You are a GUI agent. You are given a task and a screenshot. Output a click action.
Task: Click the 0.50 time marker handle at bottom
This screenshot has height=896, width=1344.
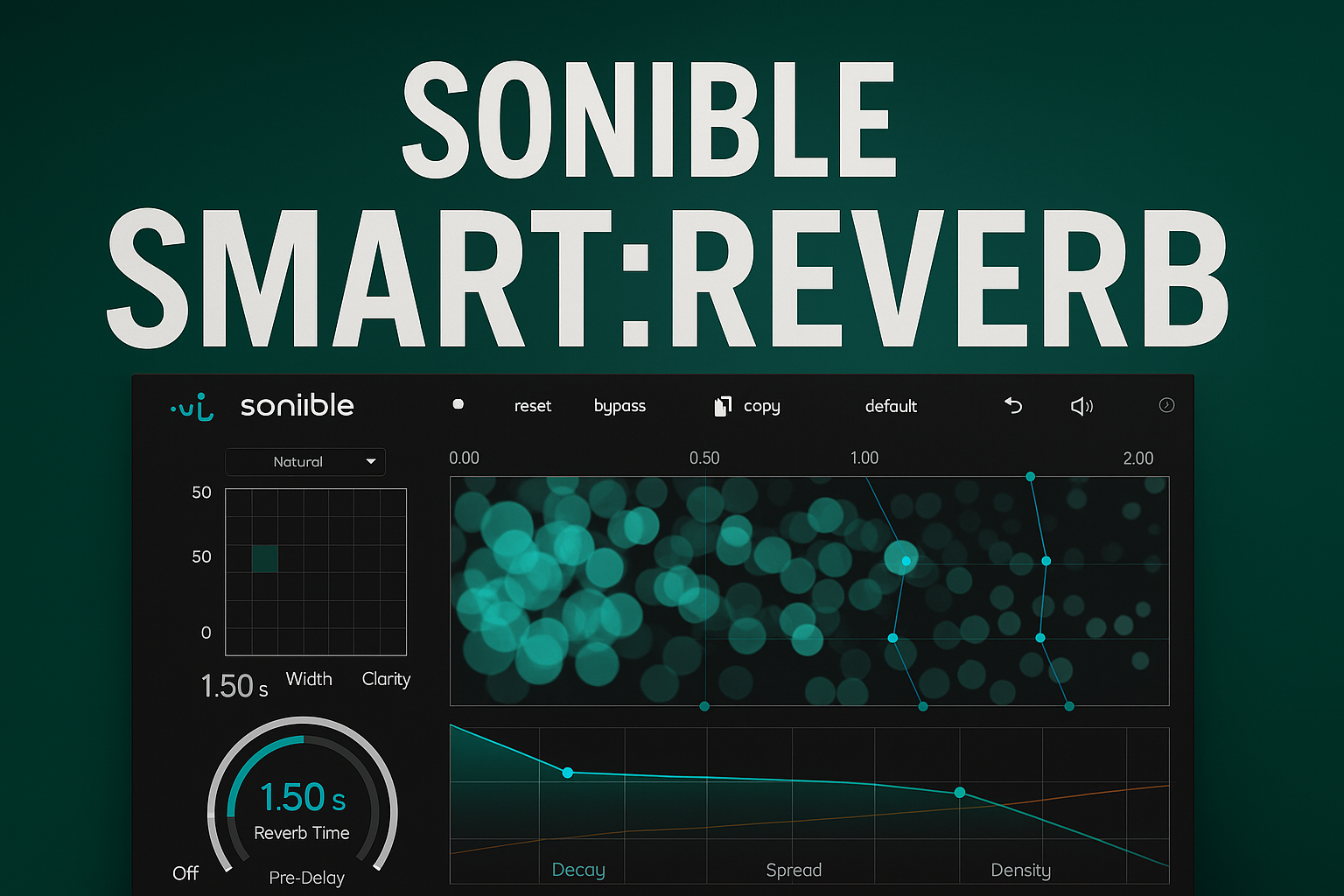pyautogui.click(x=704, y=706)
